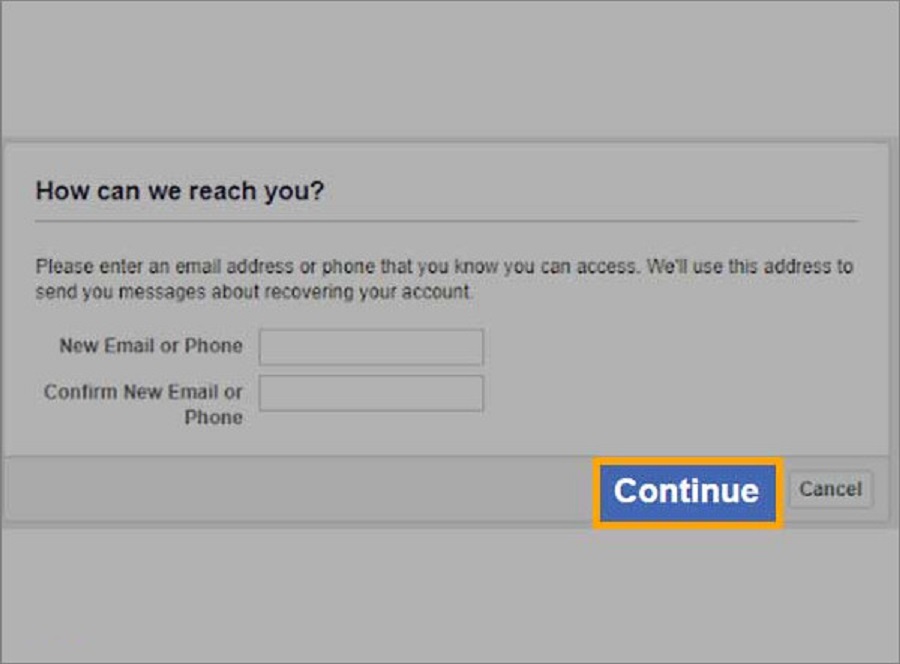
Task: Click the footer area right of Cancel button
Action: 881,490
